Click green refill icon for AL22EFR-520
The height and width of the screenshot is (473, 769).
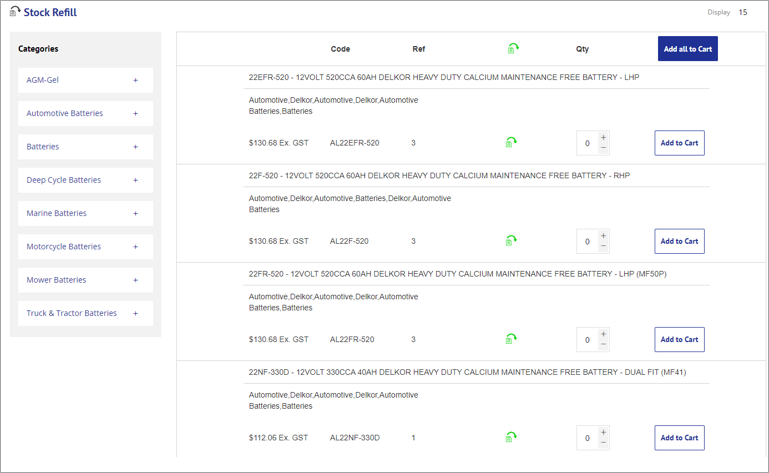click(x=511, y=143)
